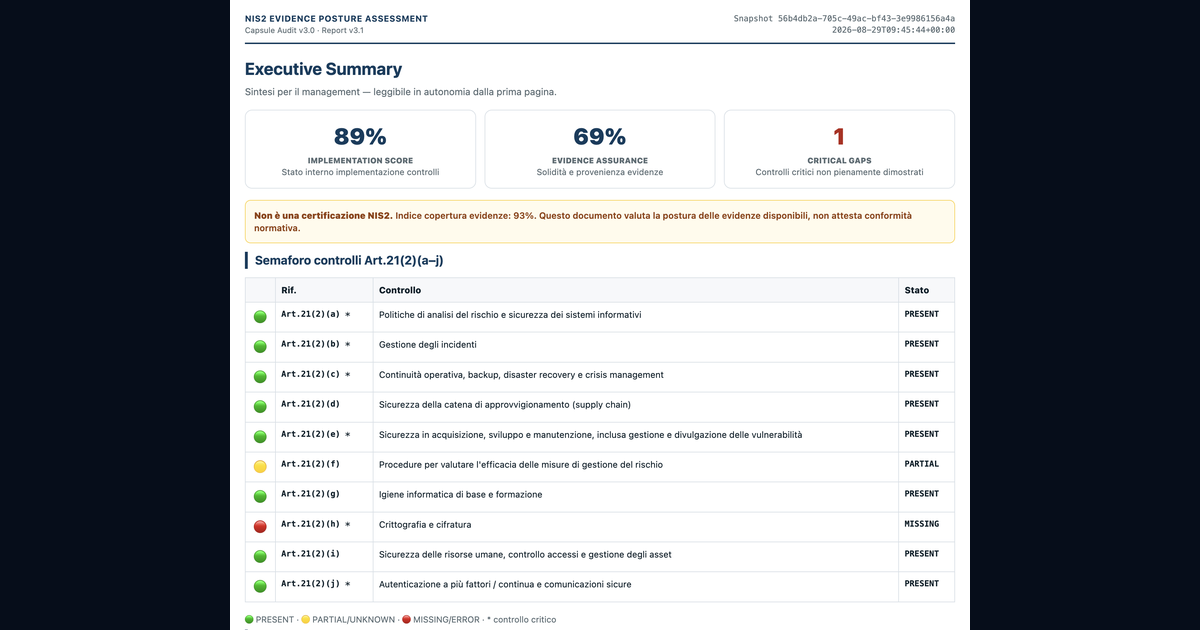This screenshot has width=1200, height=630.
Task: Select the 89% Implementation Score card
Action: click(x=360, y=149)
